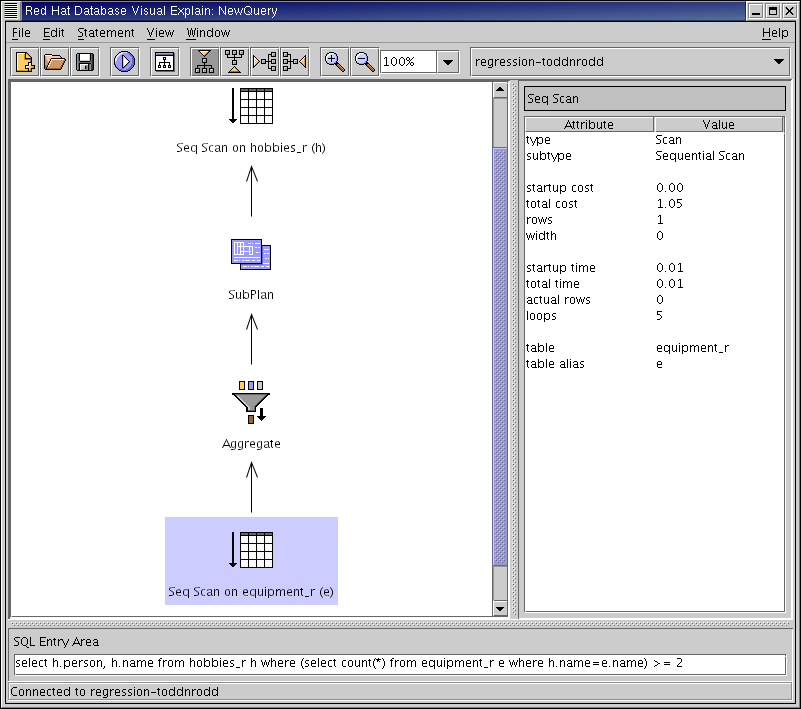This screenshot has width=801, height=709.
Task: Open the File menu
Action: pyautogui.click(x=21, y=33)
